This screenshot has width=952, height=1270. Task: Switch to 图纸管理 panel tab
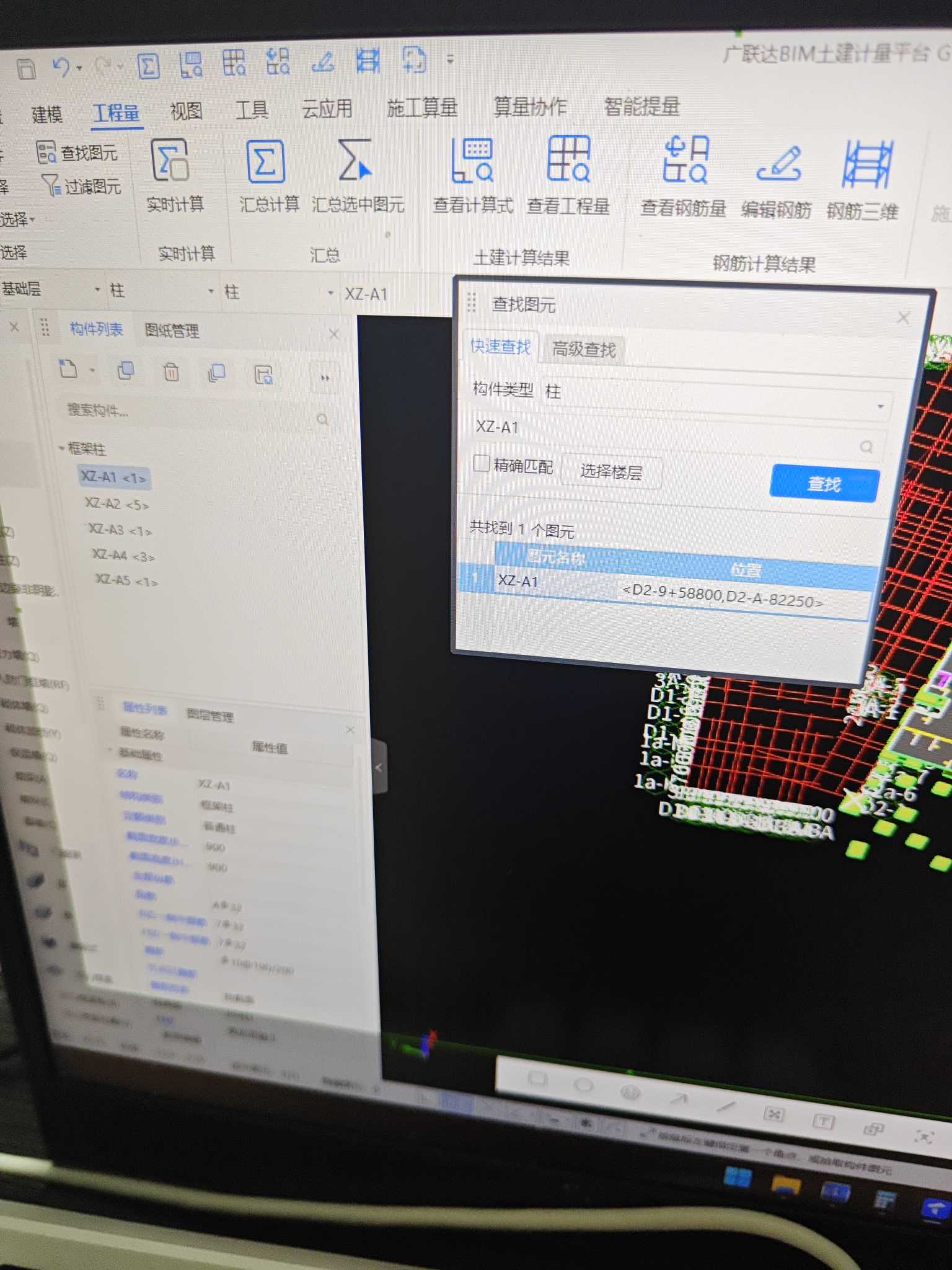(172, 331)
